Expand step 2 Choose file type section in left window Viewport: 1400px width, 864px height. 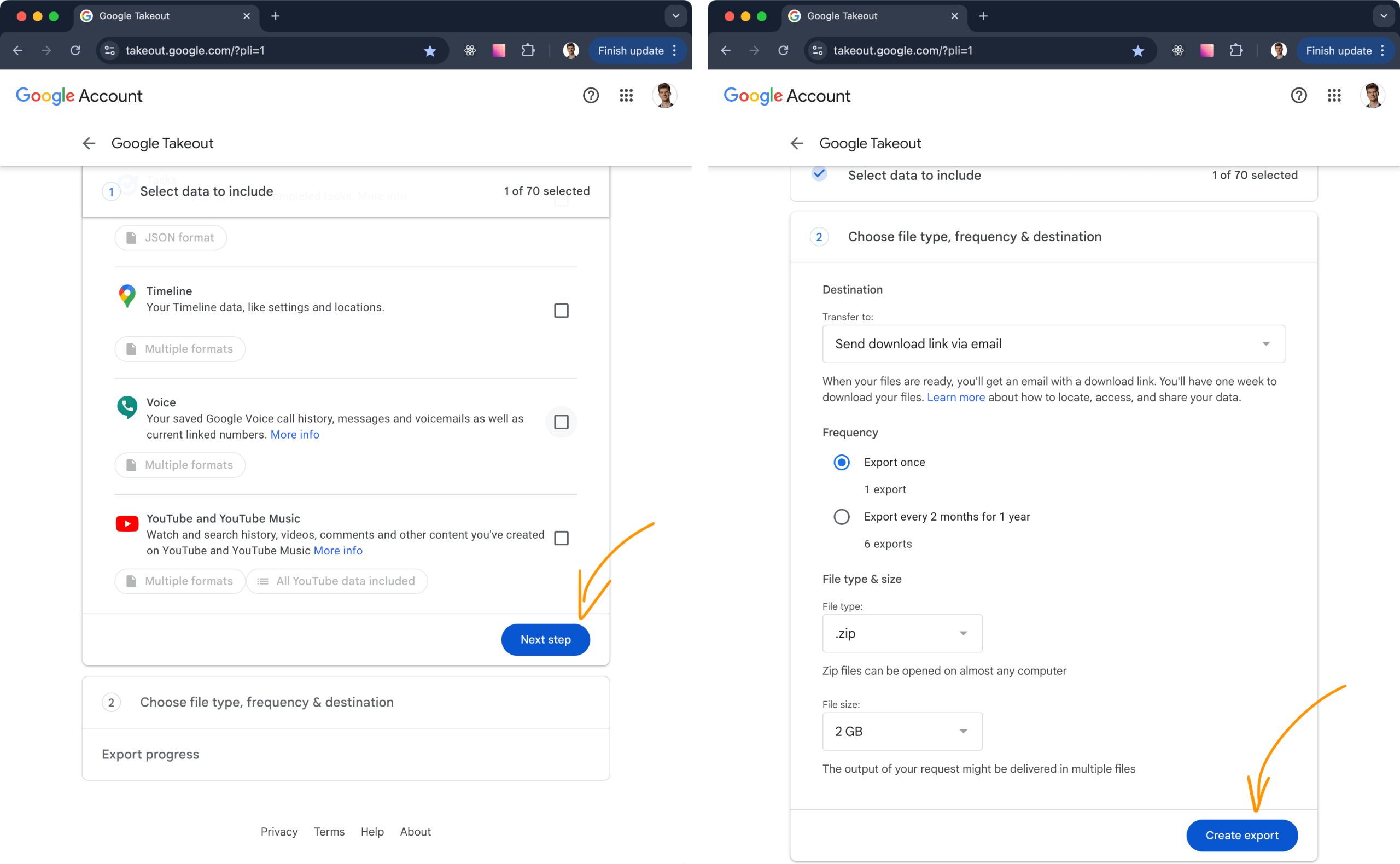click(266, 702)
